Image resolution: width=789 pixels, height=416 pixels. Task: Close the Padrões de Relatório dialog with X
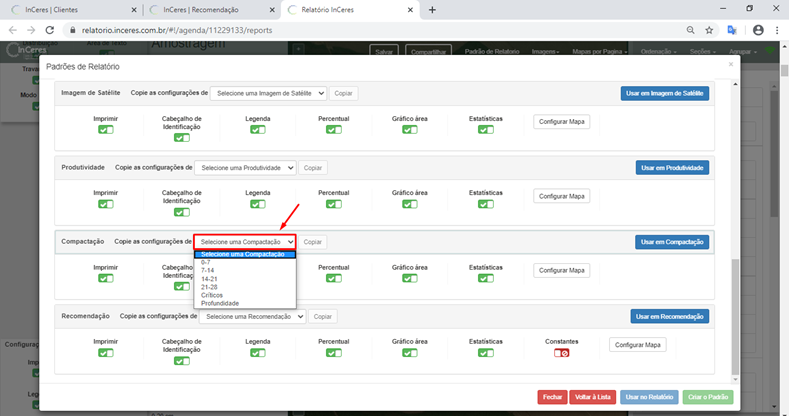(x=731, y=64)
